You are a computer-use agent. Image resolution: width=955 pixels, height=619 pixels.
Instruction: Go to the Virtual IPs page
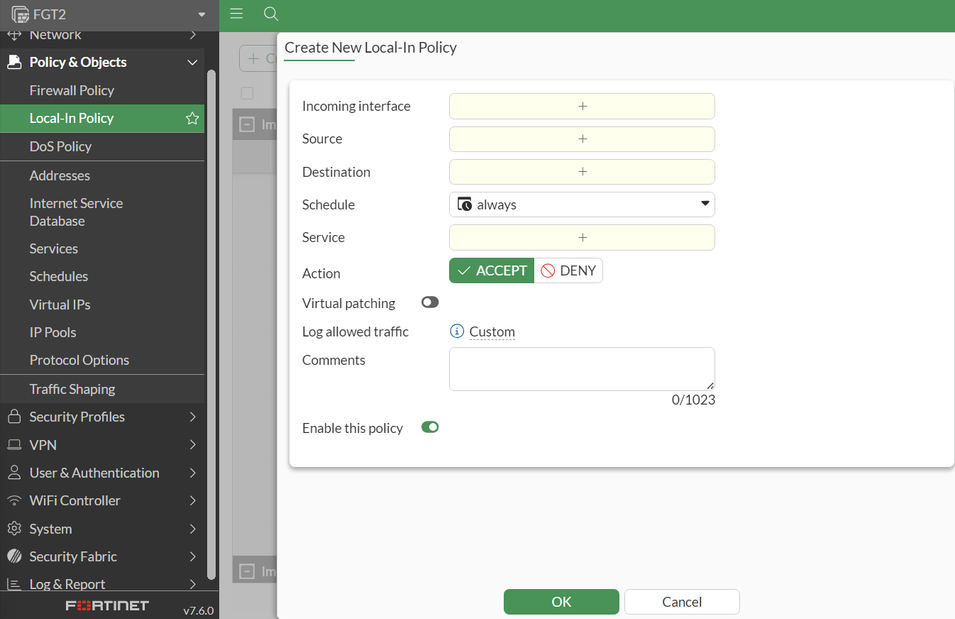click(60, 304)
